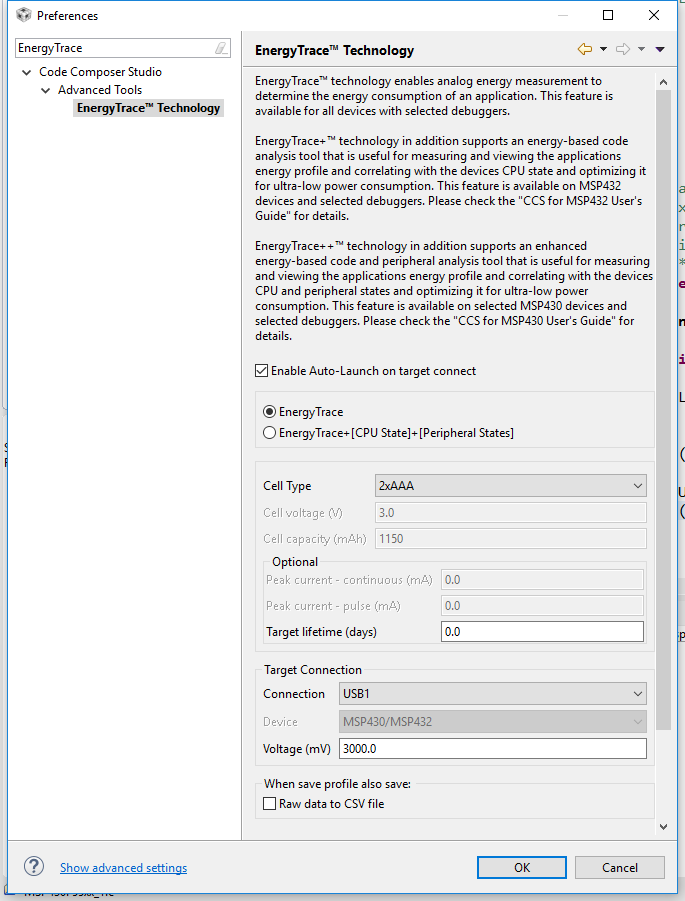Click the forward navigation arrow icon
The width and height of the screenshot is (685, 901).
pos(623,49)
